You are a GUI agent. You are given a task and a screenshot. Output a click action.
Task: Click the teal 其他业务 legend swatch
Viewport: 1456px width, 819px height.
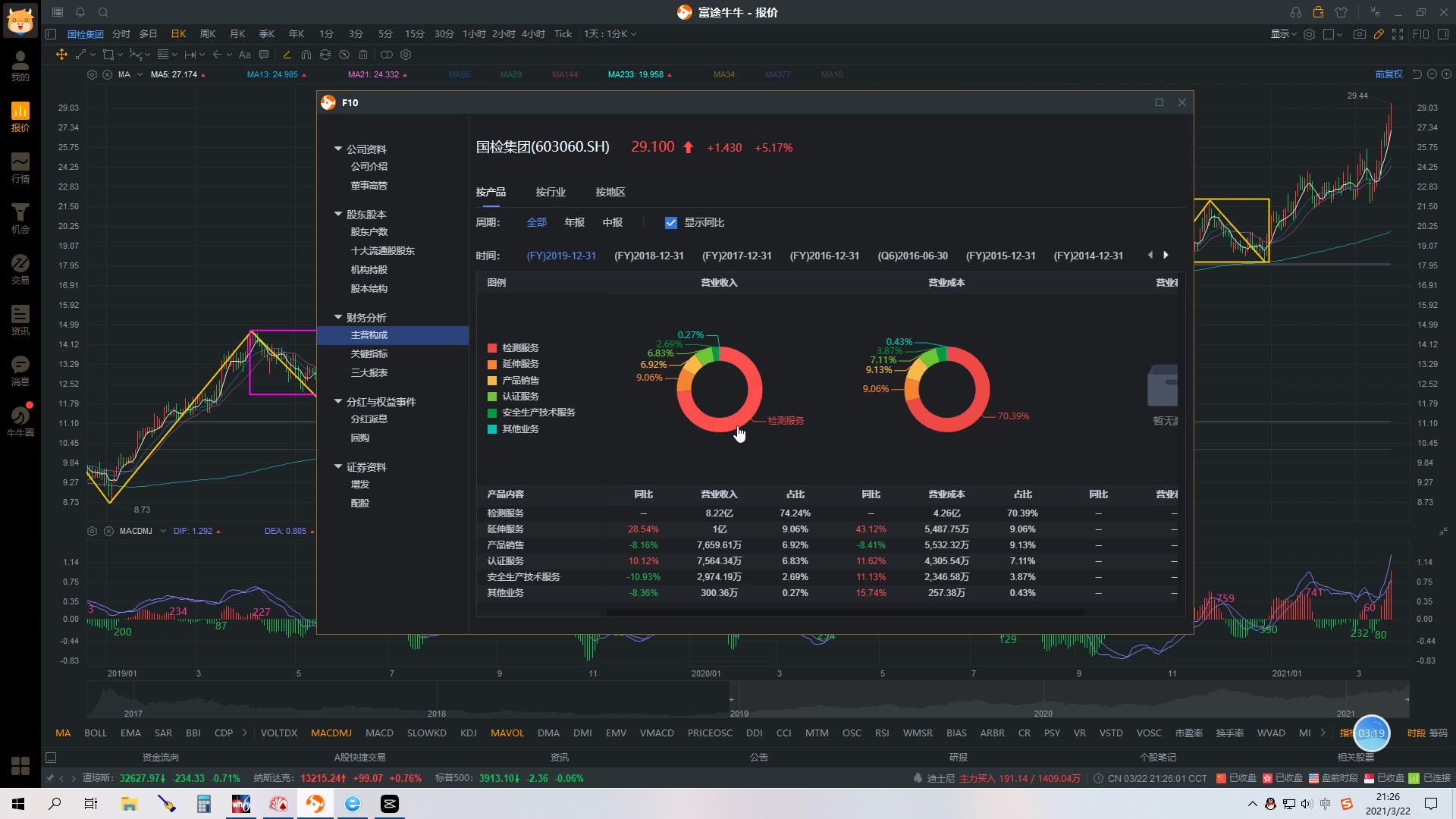pyautogui.click(x=492, y=429)
